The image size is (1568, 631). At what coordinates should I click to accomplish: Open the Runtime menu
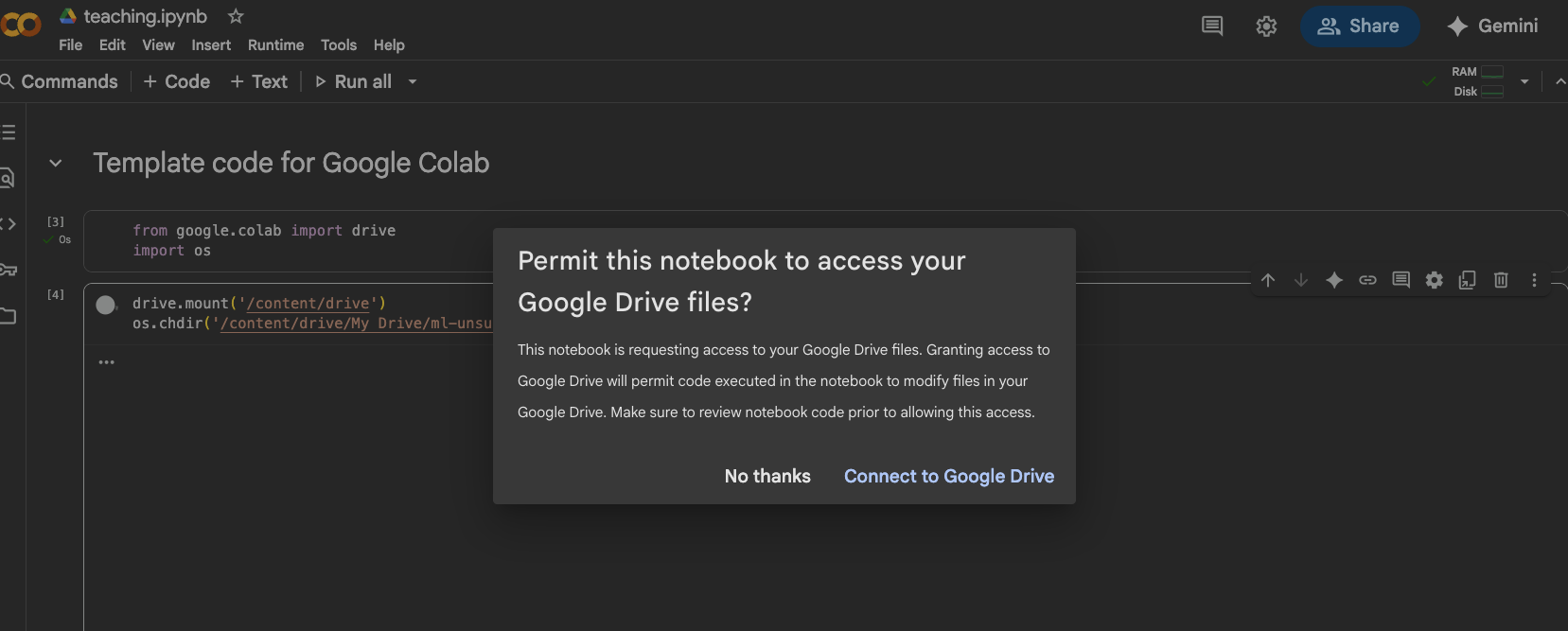tap(275, 45)
